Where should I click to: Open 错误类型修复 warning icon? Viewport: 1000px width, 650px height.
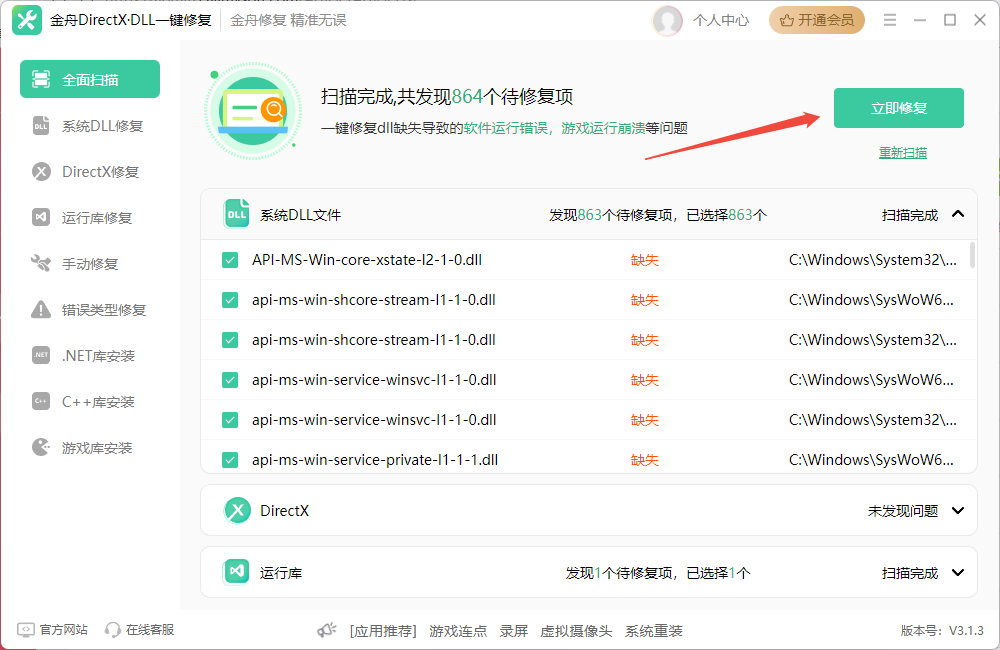click(41, 309)
